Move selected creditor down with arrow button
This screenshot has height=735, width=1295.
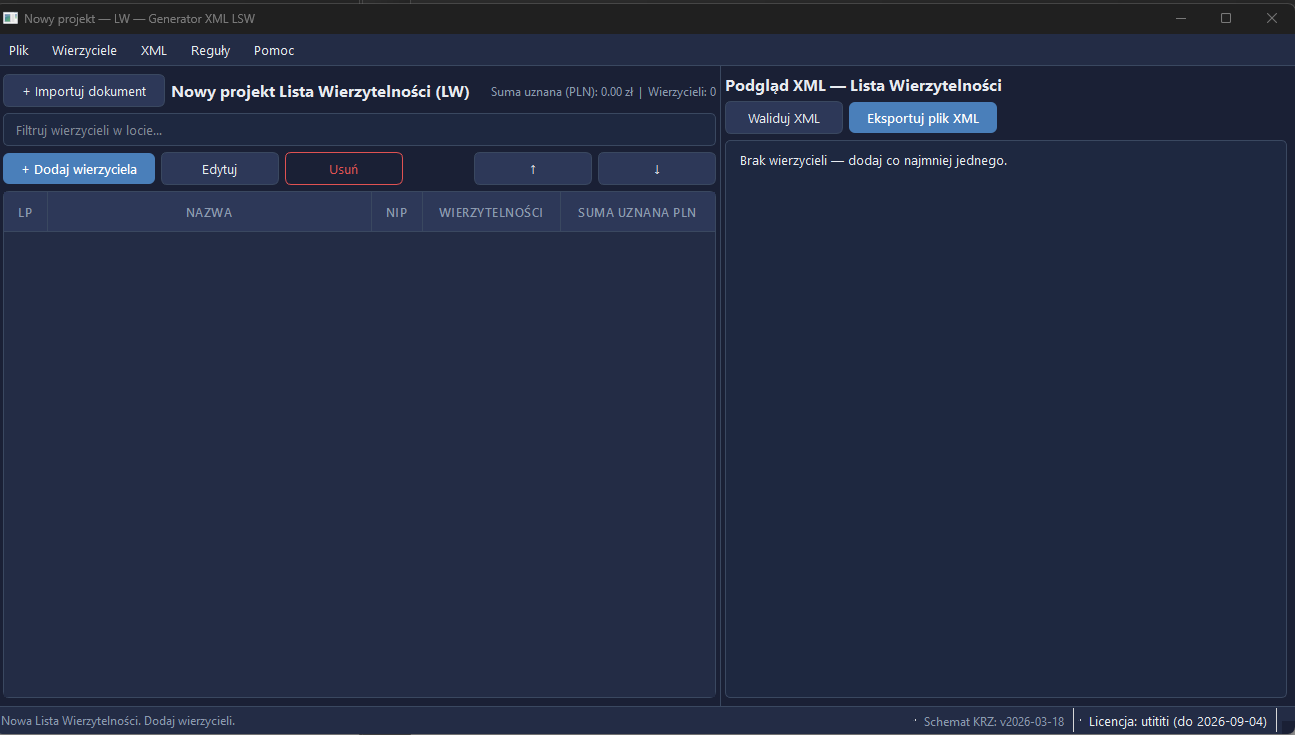click(x=657, y=169)
